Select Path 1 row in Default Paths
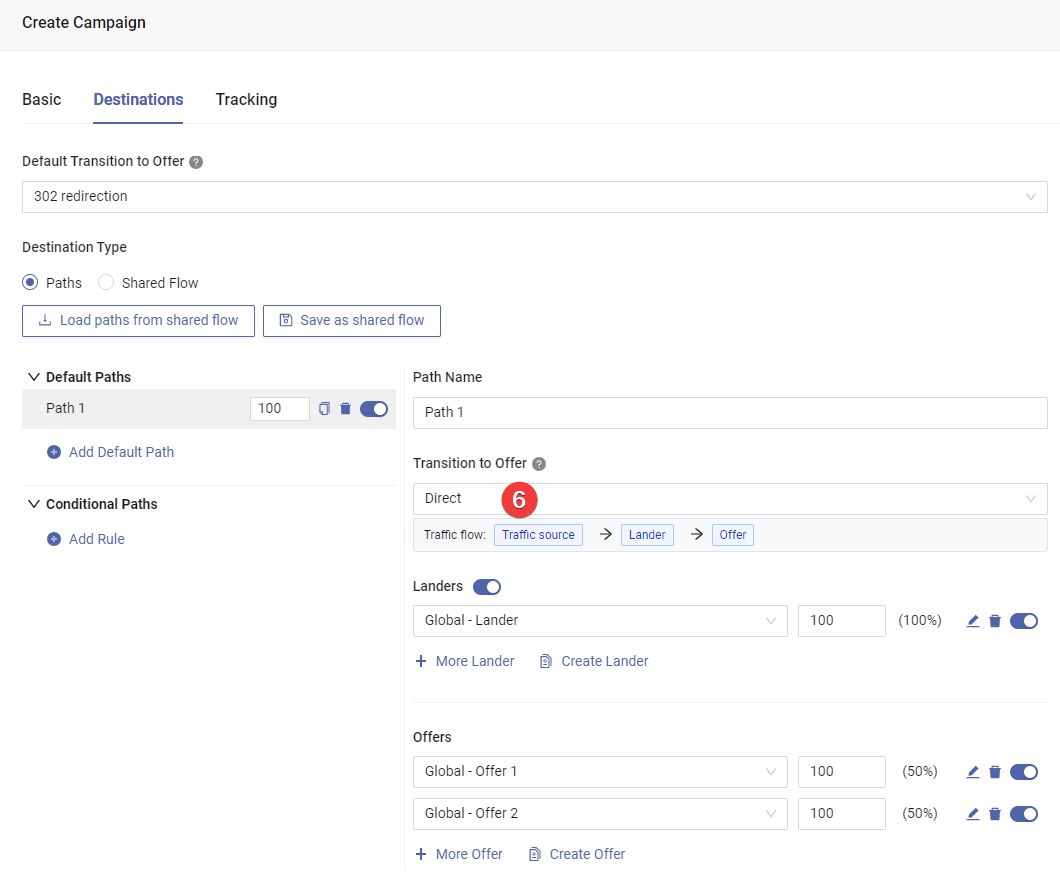The height and width of the screenshot is (876, 1060). (x=209, y=408)
